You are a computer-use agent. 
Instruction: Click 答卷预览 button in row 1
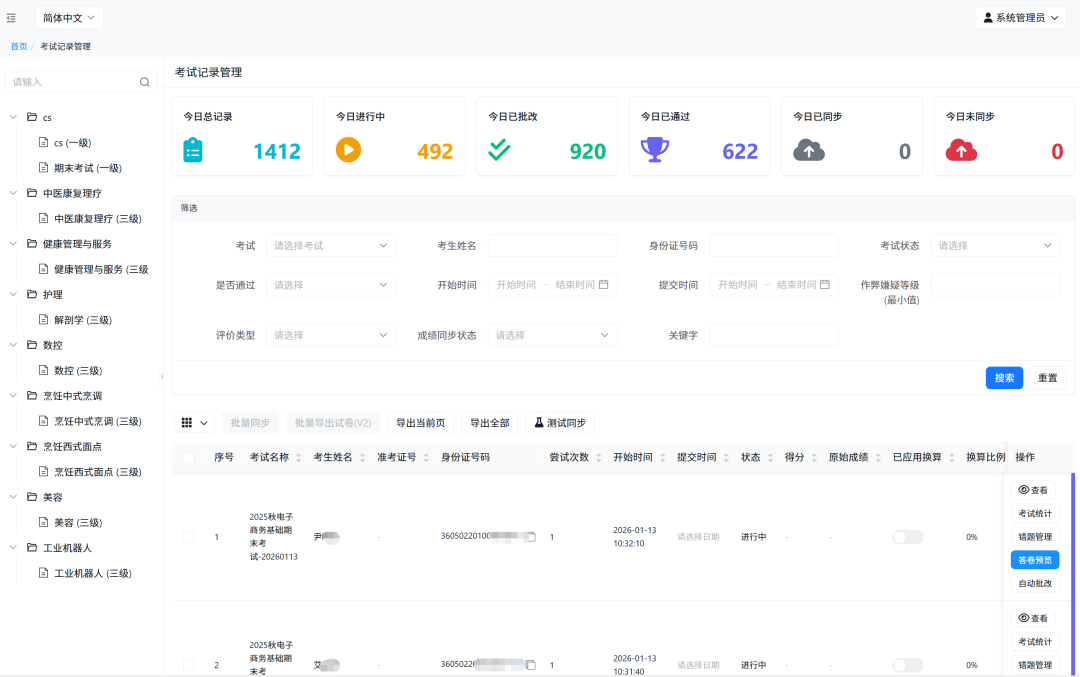(1035, 560)
